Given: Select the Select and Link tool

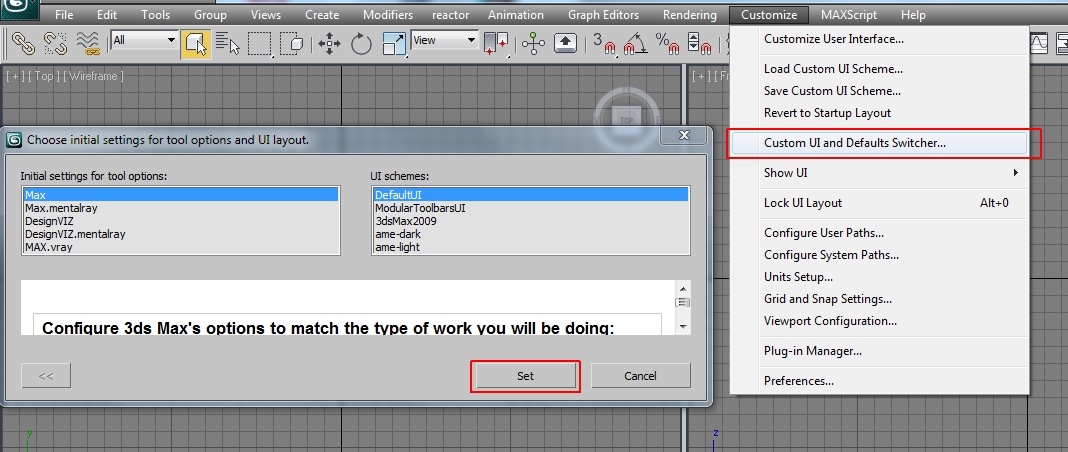Looking at the screenshot, I should click(24, 44).
